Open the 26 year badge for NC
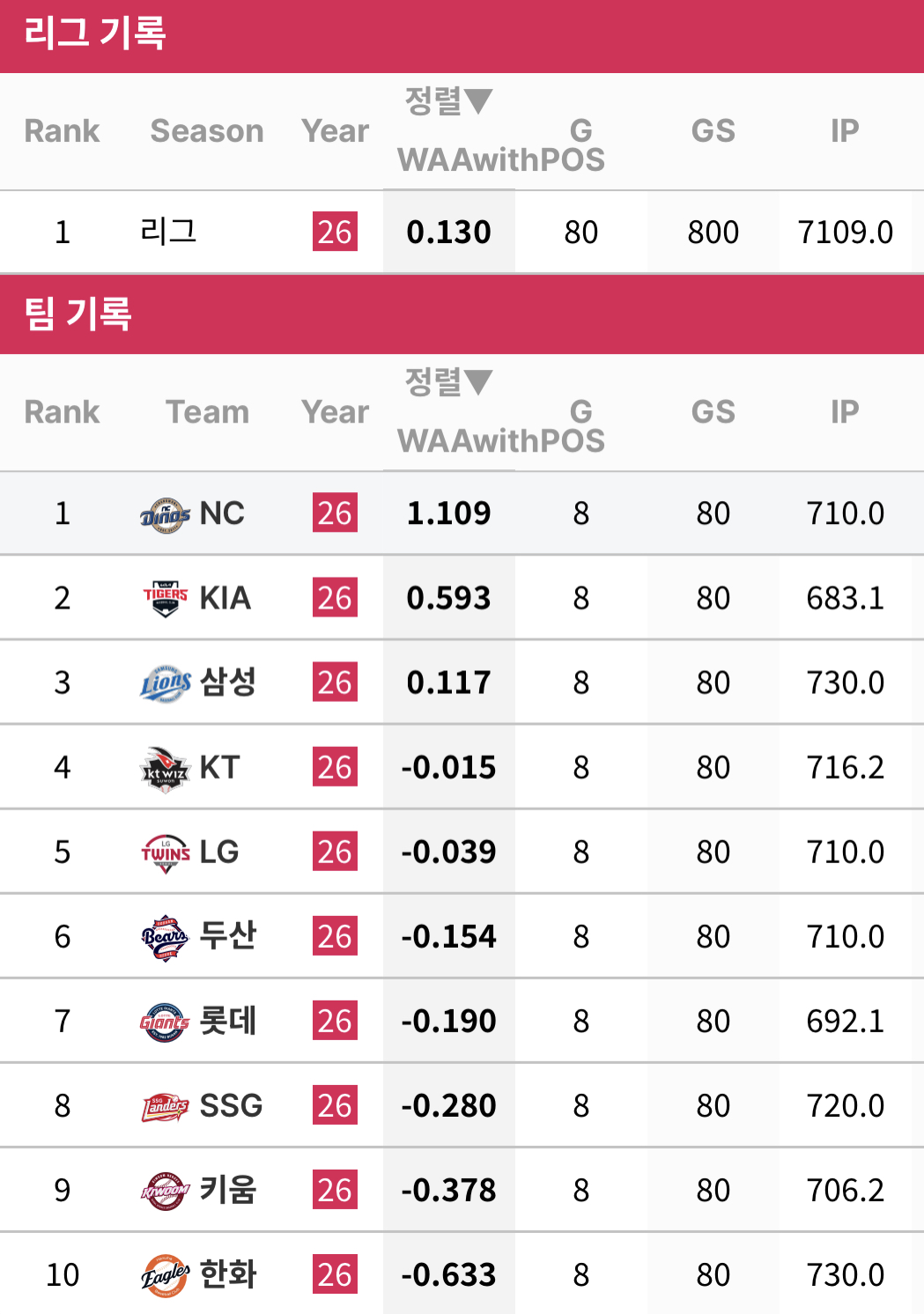924x1314 pixels. click(x=335, y=513)
